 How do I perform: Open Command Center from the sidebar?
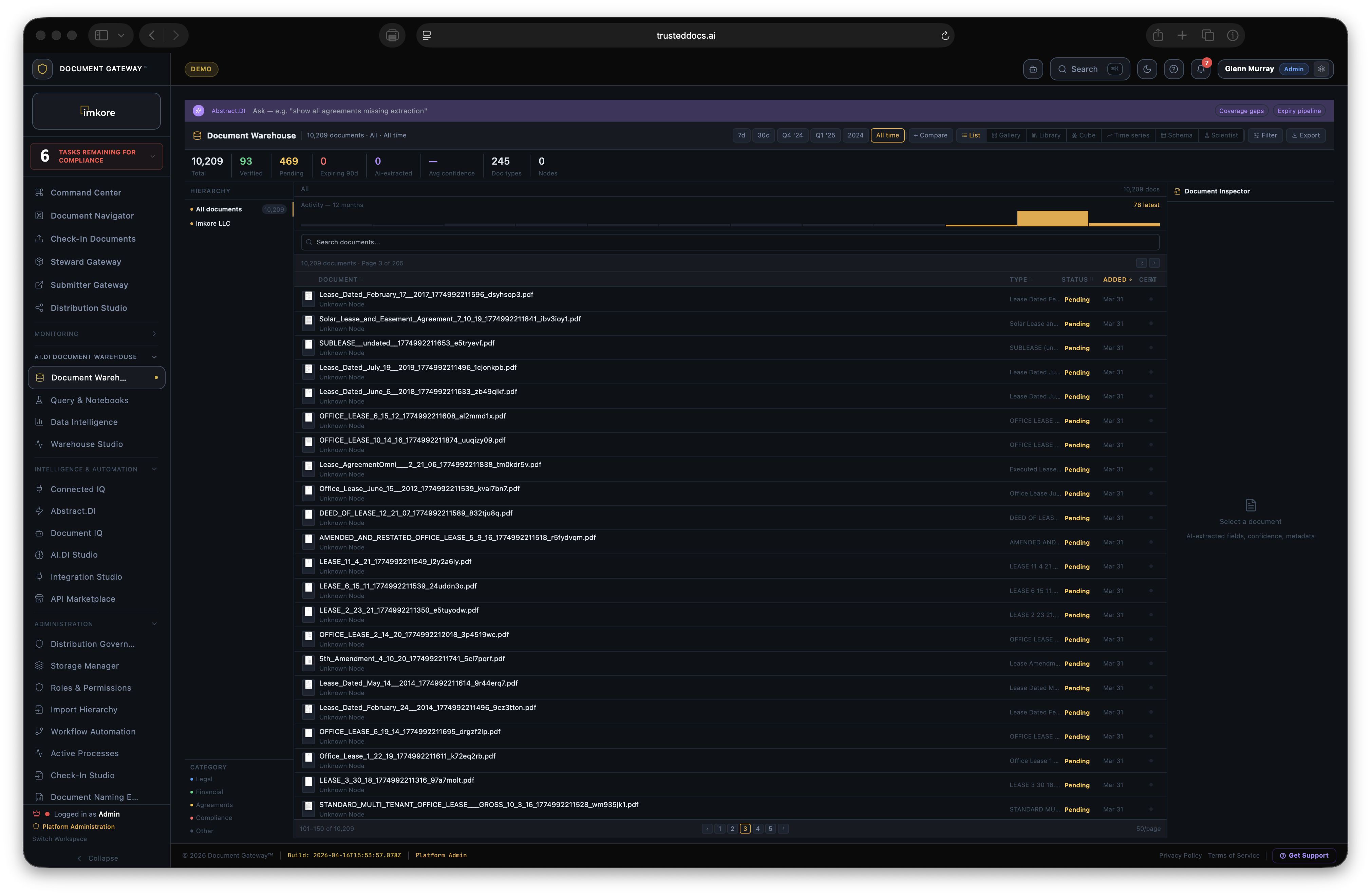click(86, 192)
